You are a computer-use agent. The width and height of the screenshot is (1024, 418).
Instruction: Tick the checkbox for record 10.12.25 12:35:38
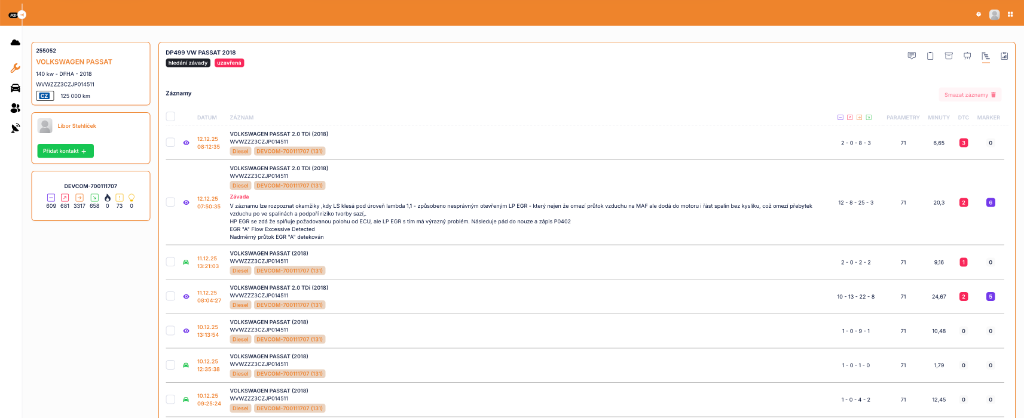click(x=170, y=365)
